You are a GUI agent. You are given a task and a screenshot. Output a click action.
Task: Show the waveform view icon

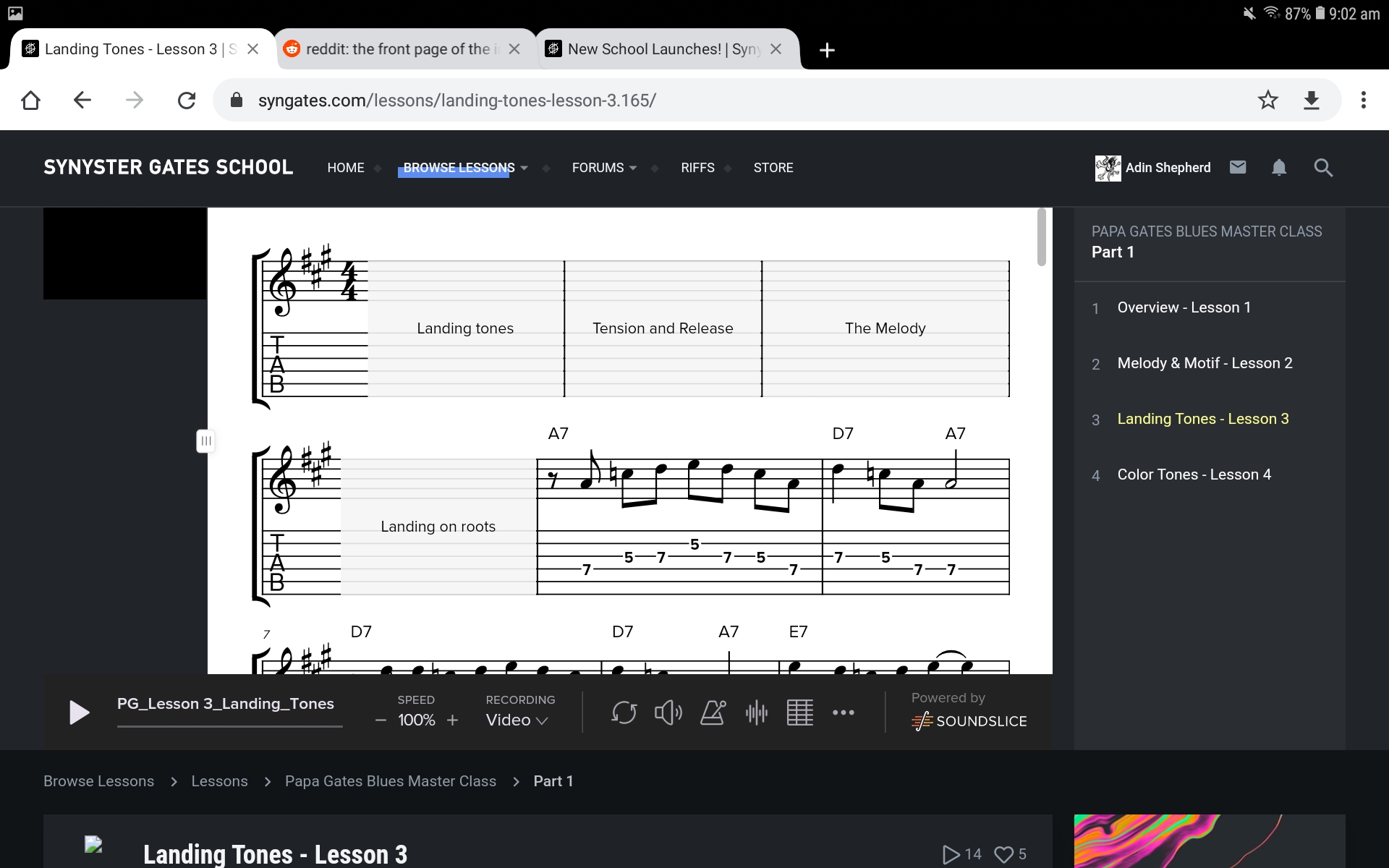pyautogui.click(x=756, y=713)
